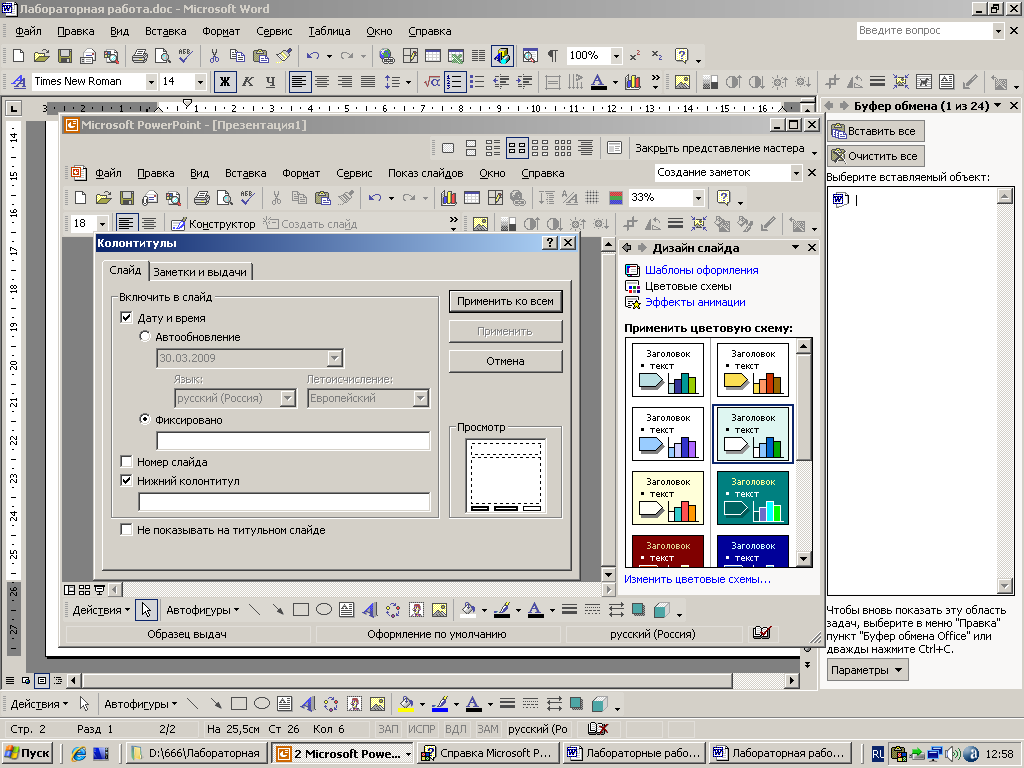1024x768 pixels.
Task: Apply the dark red color scheme thumbnail
Action: [x=667, y=551]
